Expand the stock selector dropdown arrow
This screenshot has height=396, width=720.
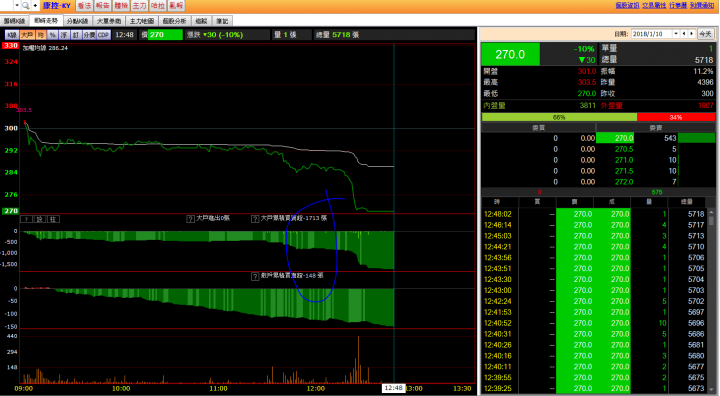[17, 6]
